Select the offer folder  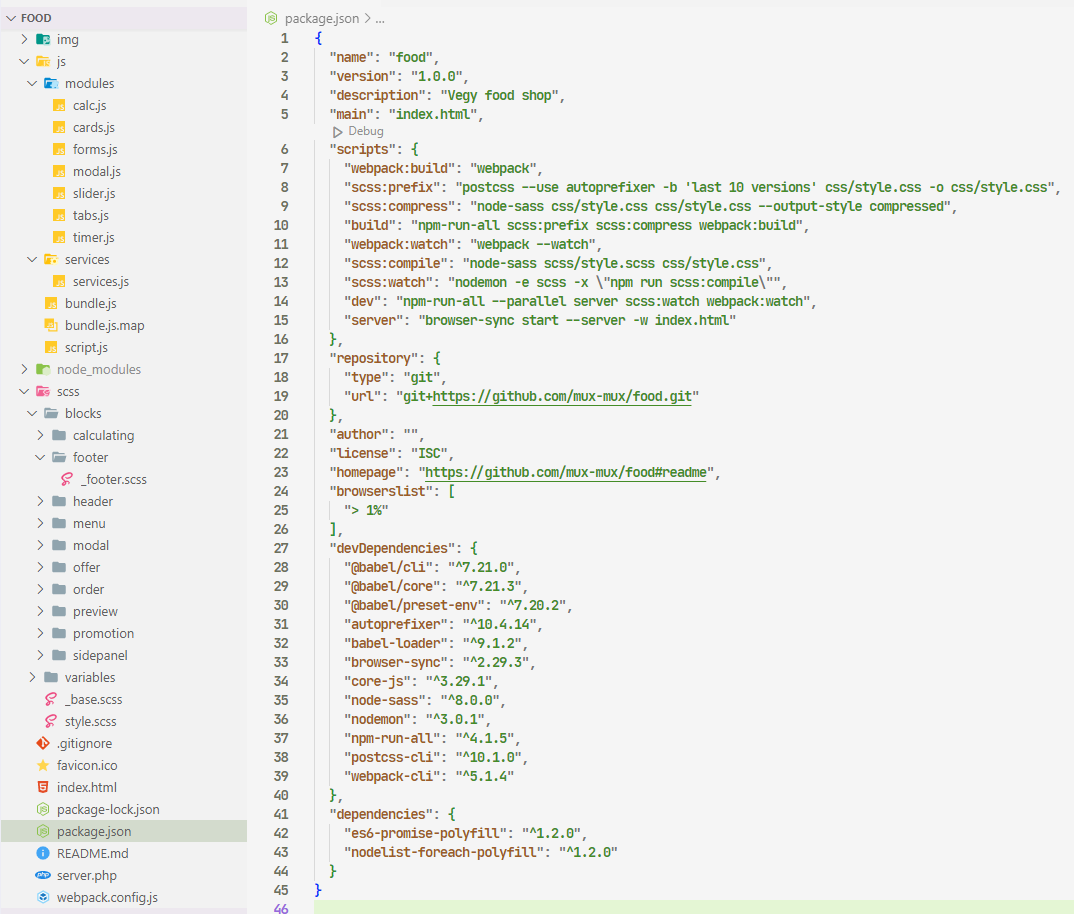coord(86,567)
